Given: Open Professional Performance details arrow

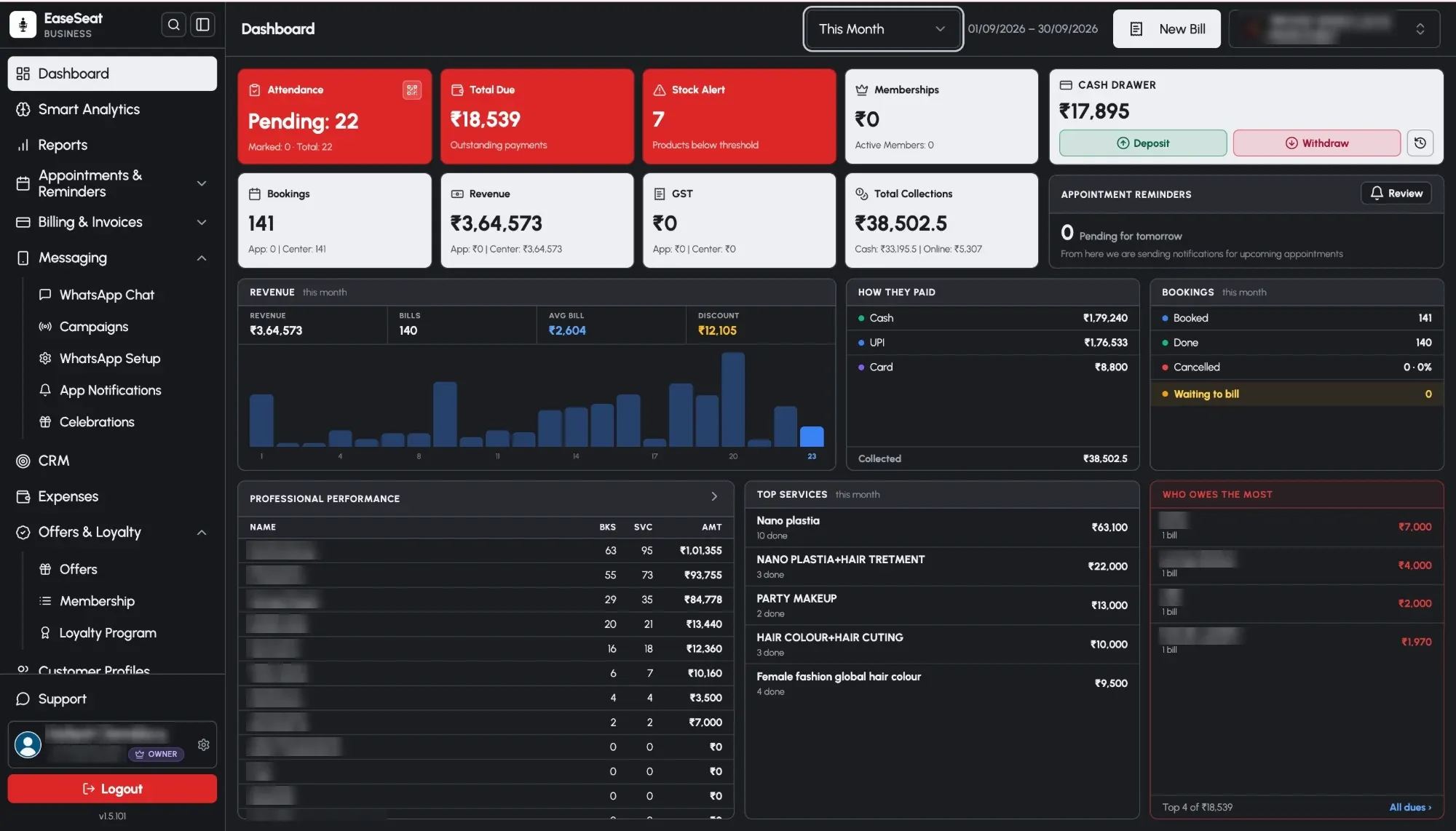Looking at the screenshot, I should [714, 496].
